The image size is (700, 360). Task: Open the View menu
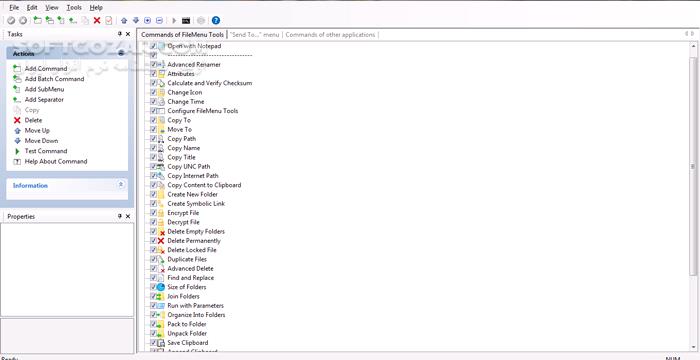[x=52, y=8]
